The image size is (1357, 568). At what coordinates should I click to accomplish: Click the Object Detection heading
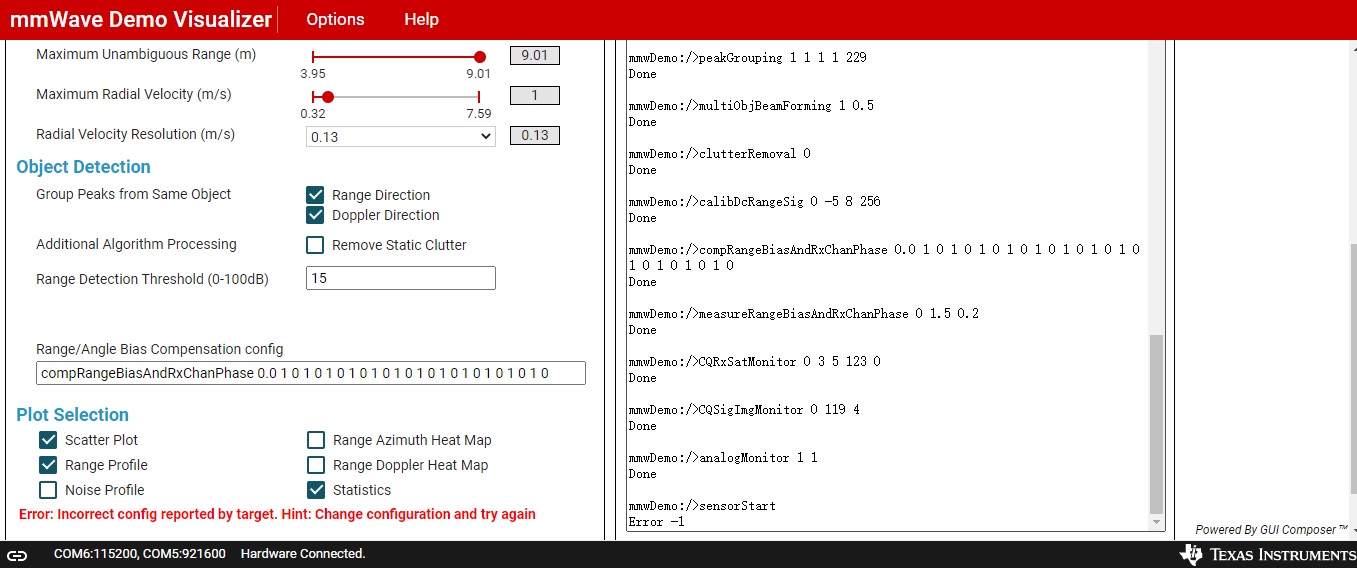tap(84, 167)
